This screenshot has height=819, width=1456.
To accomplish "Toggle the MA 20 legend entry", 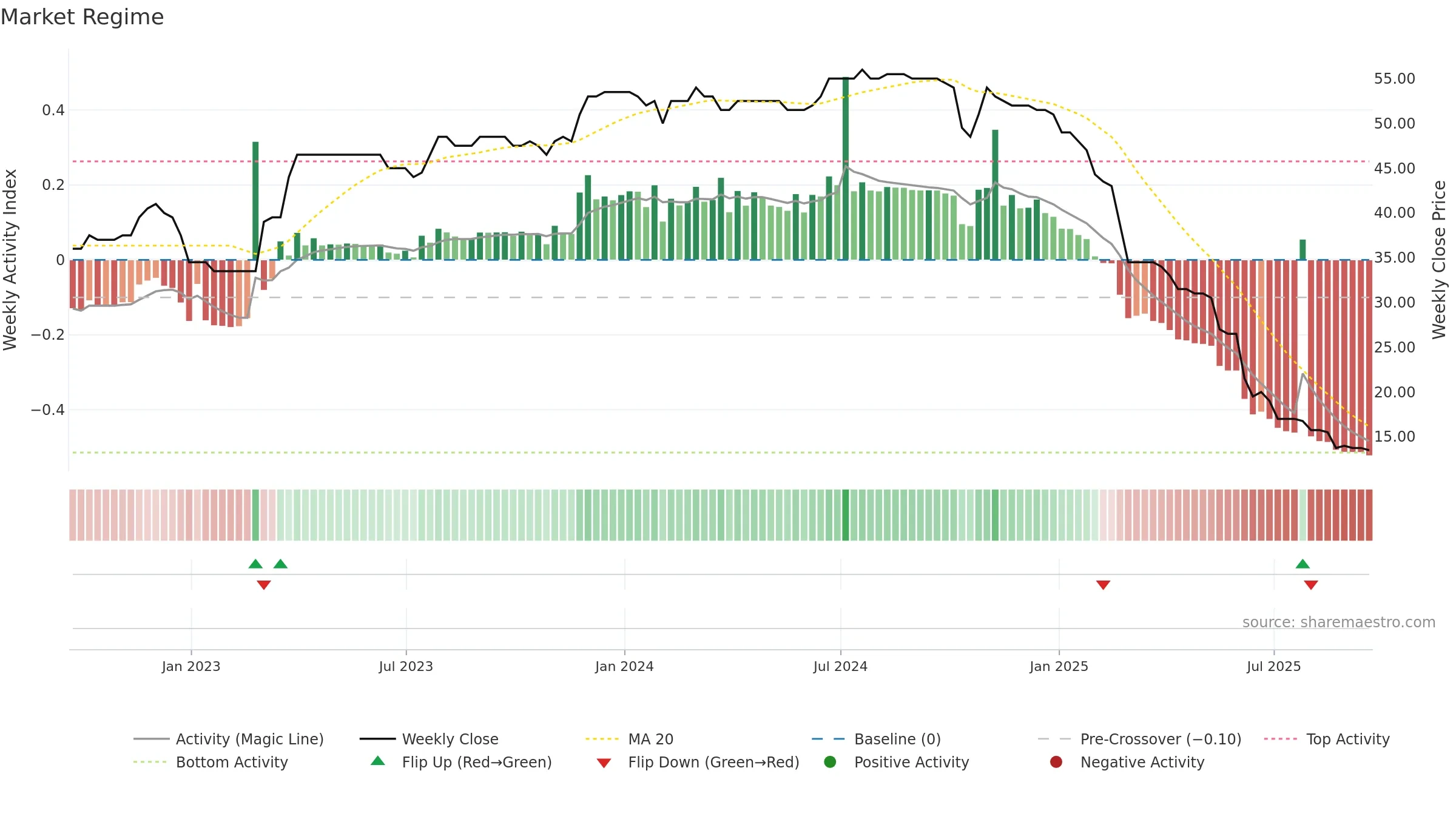I will pyautogui.click(x=629, y=739).
